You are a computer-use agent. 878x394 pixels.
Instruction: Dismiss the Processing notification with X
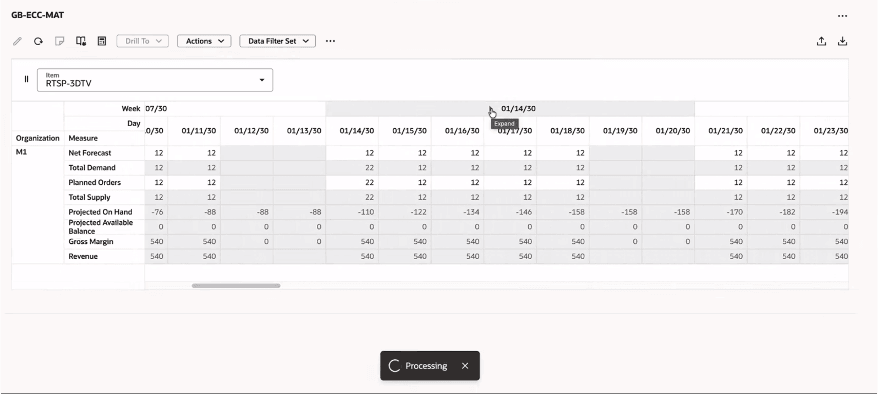[465, 365]
